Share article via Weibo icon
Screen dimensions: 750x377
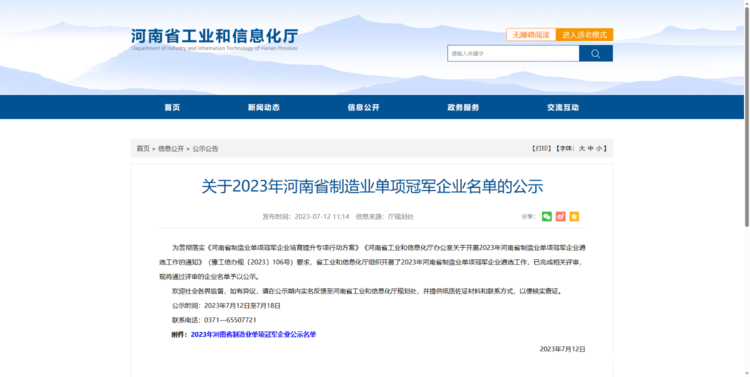(561, 216)
